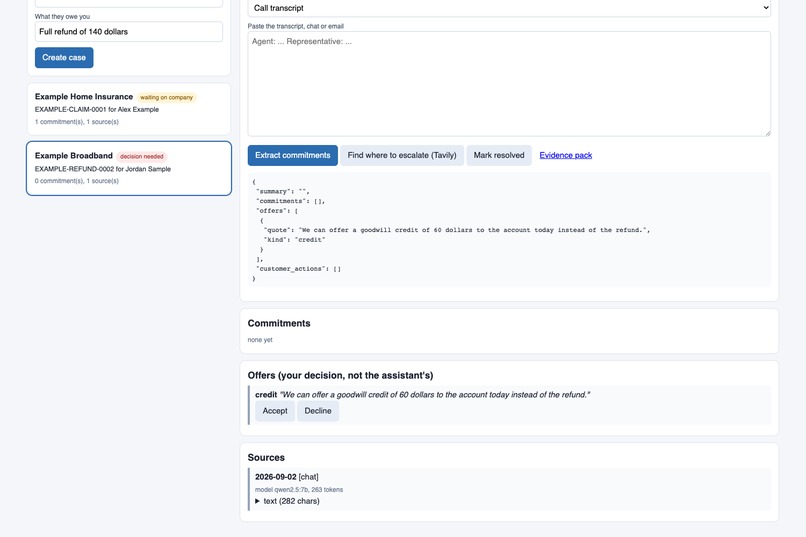This screenshot has width=806, height=537.
Task: Click EXAMPLE-REFUND-0002 for Jordan Sample text
Action: [x=103, y=169]
